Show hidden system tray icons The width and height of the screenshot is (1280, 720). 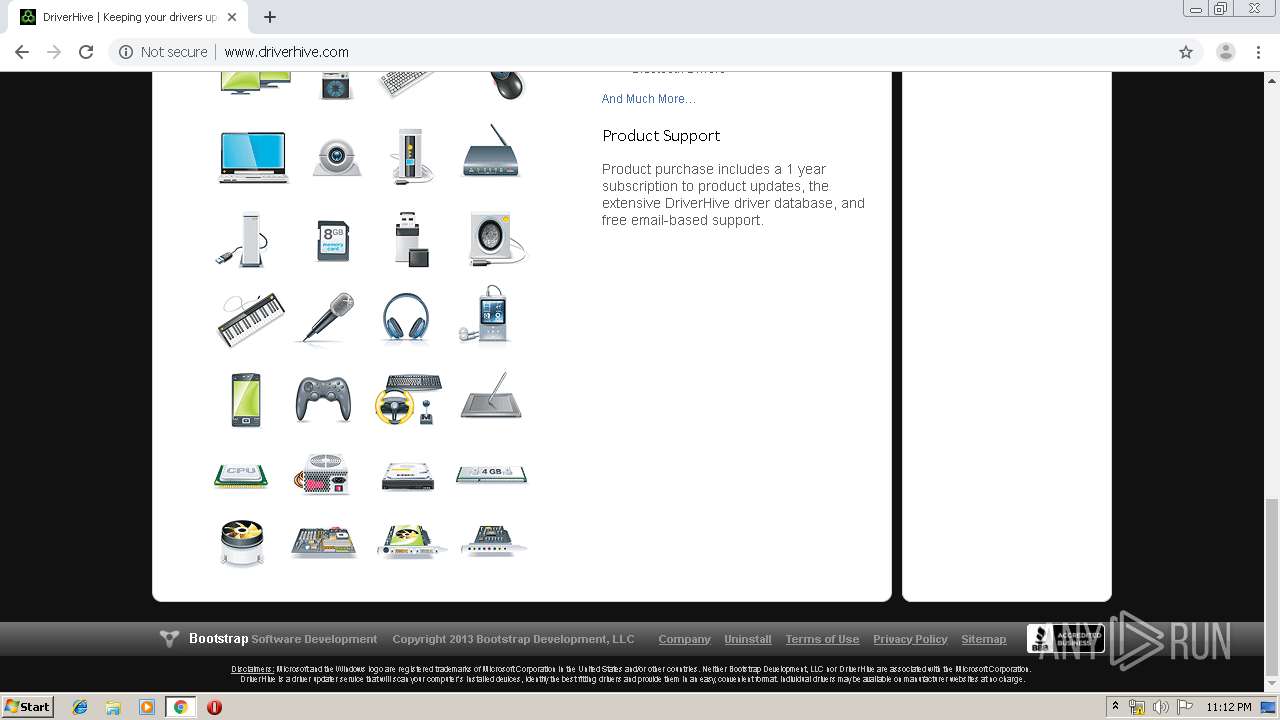(x=1115, y=707)
